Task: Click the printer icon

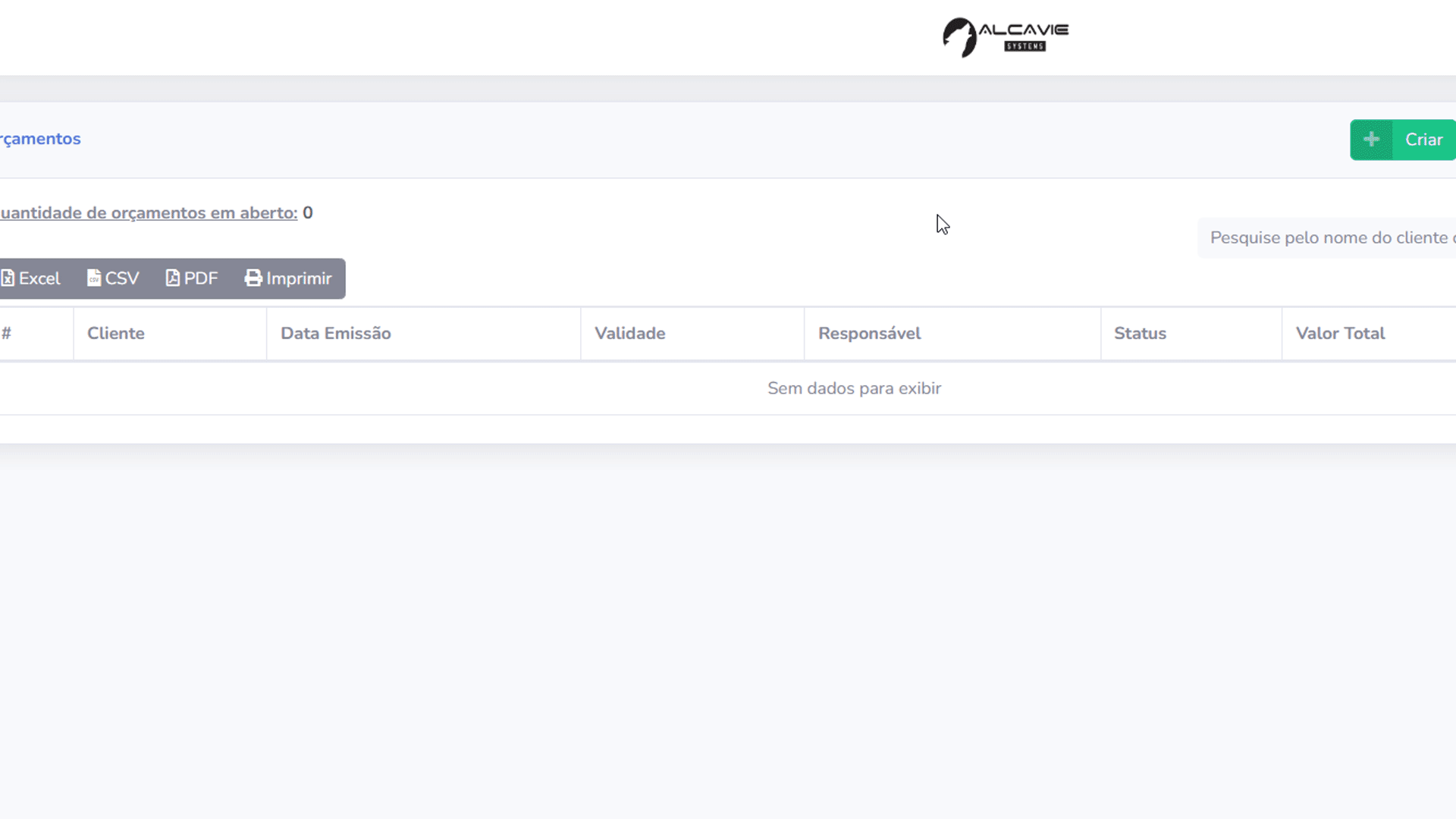Action: tap(253, 278)
